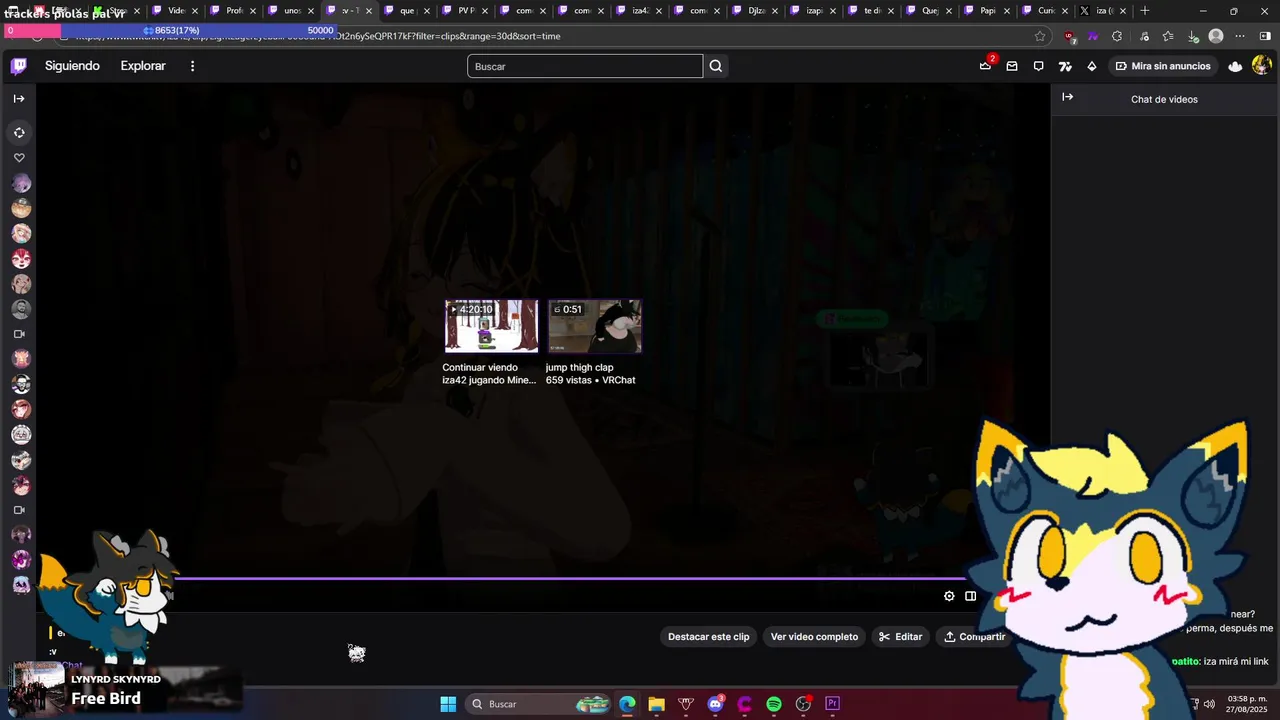This screenshot has height=720, width=1280.
Task: Open the 4:20:10 Minecraft video thumbnail
Action: tap(491, 326)
